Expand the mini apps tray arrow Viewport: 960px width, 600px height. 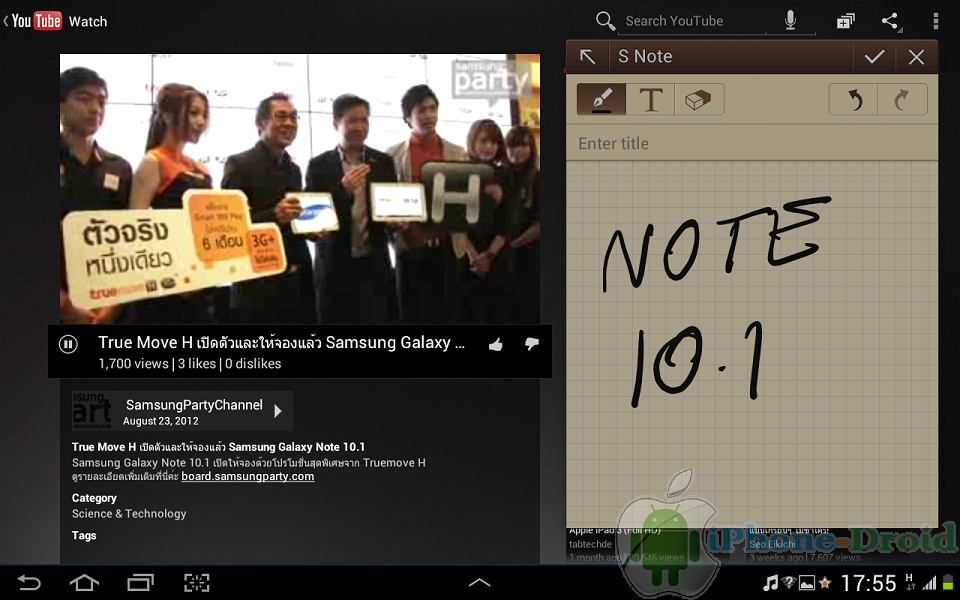click(x=479, y=582)
